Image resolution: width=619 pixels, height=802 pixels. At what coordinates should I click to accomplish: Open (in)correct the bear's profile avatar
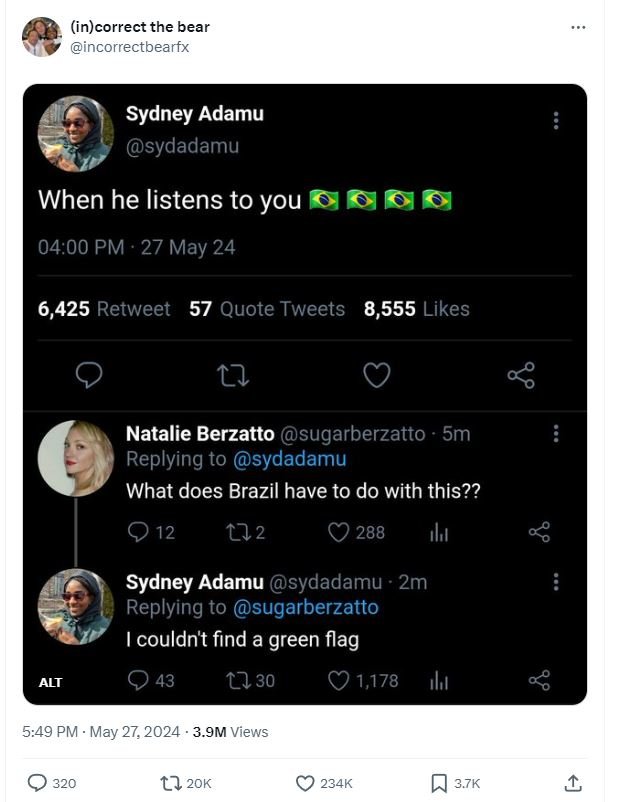click(x=40, y=32)
